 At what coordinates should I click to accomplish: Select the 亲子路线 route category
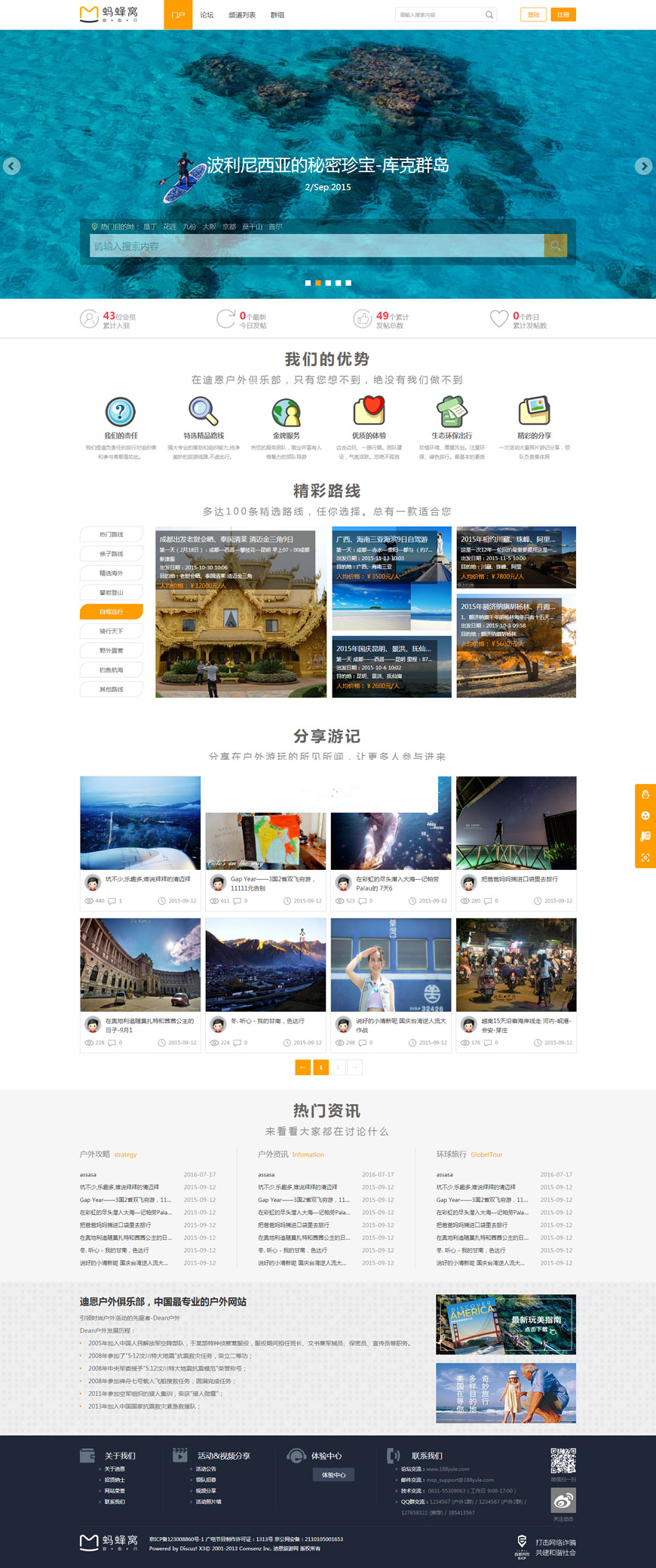112,554
